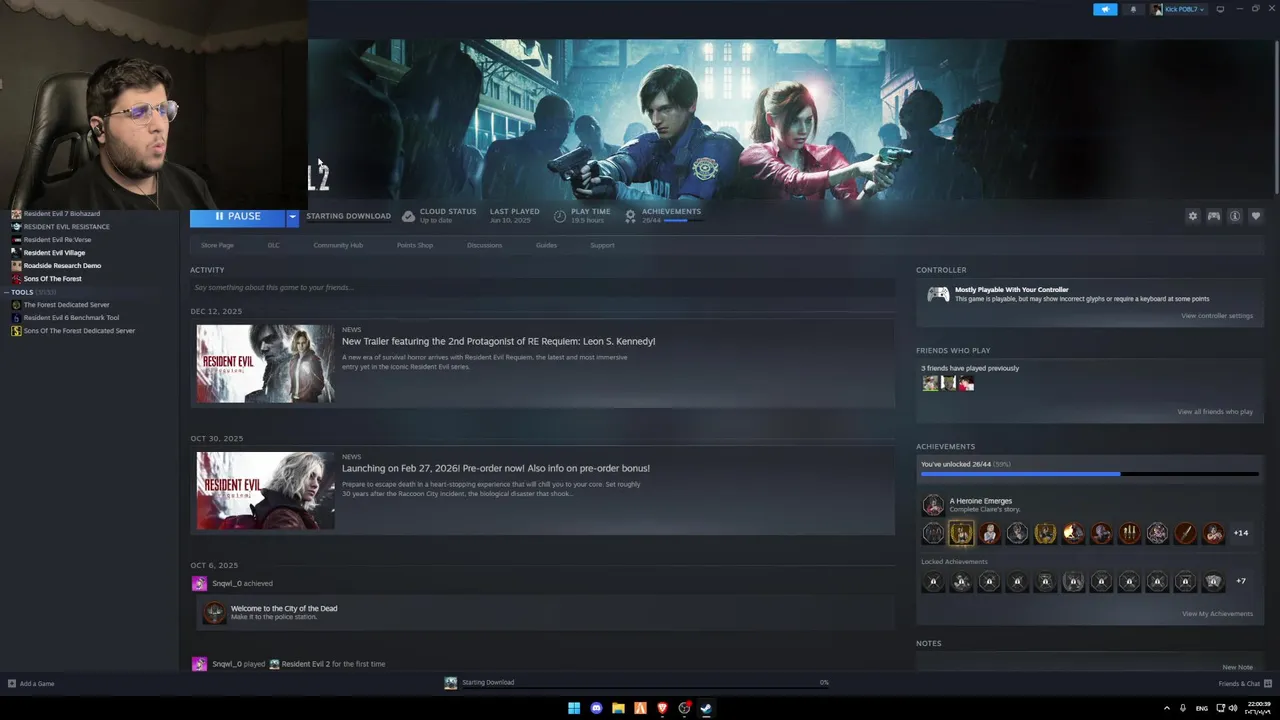Click the triple knives unlocked achievement icon

[x=1129, y=533]
